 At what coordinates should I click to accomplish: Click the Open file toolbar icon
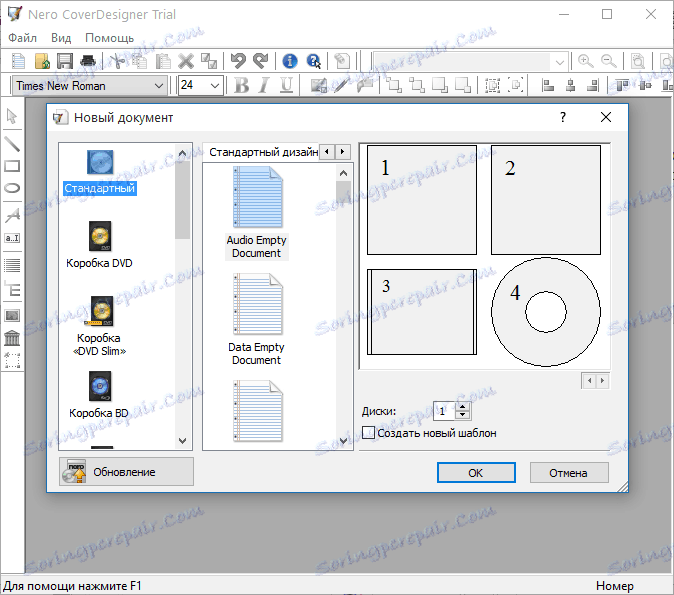click(42, 61)
